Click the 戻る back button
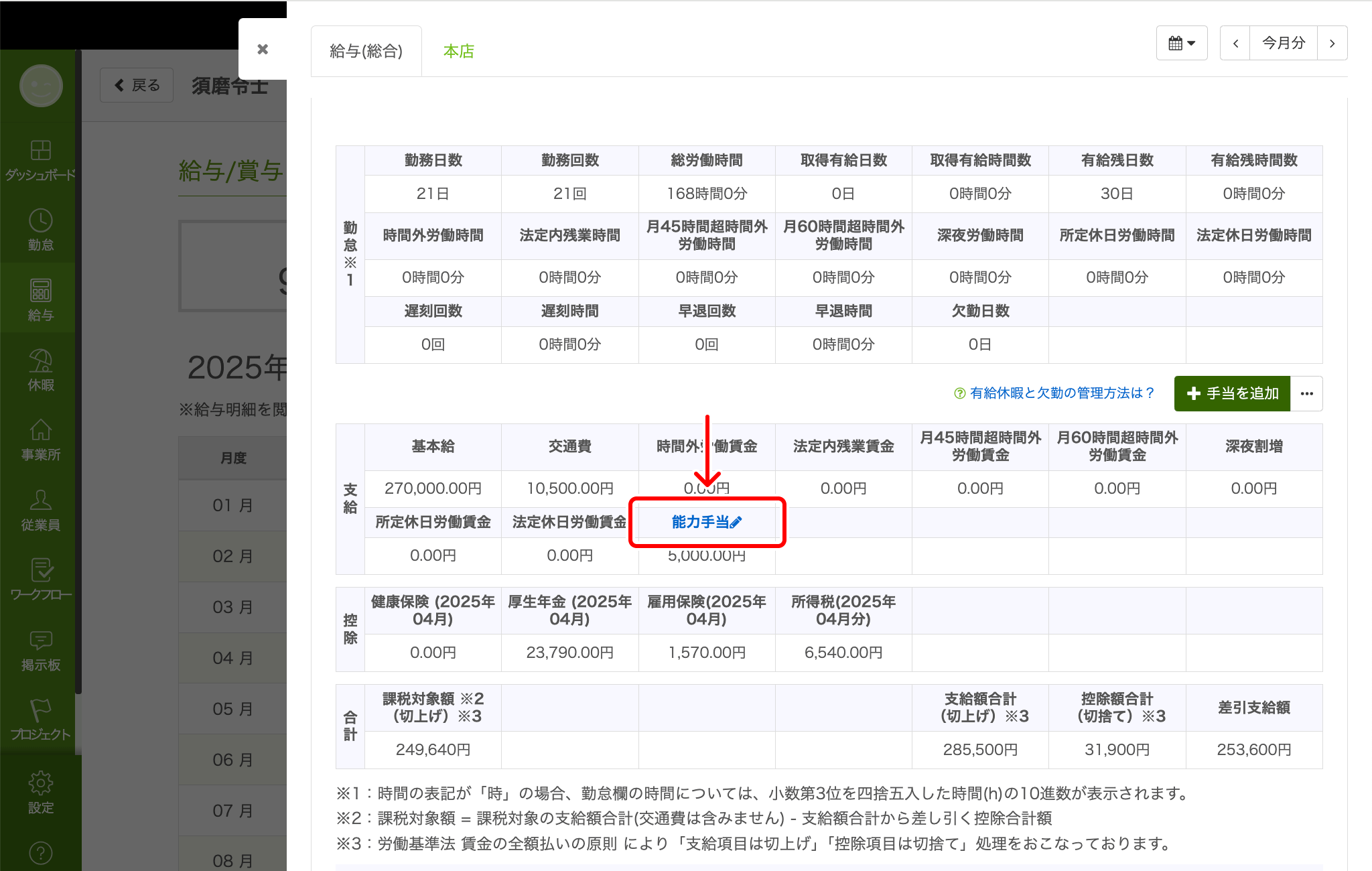1372x871 pixels. click(137, 85)
